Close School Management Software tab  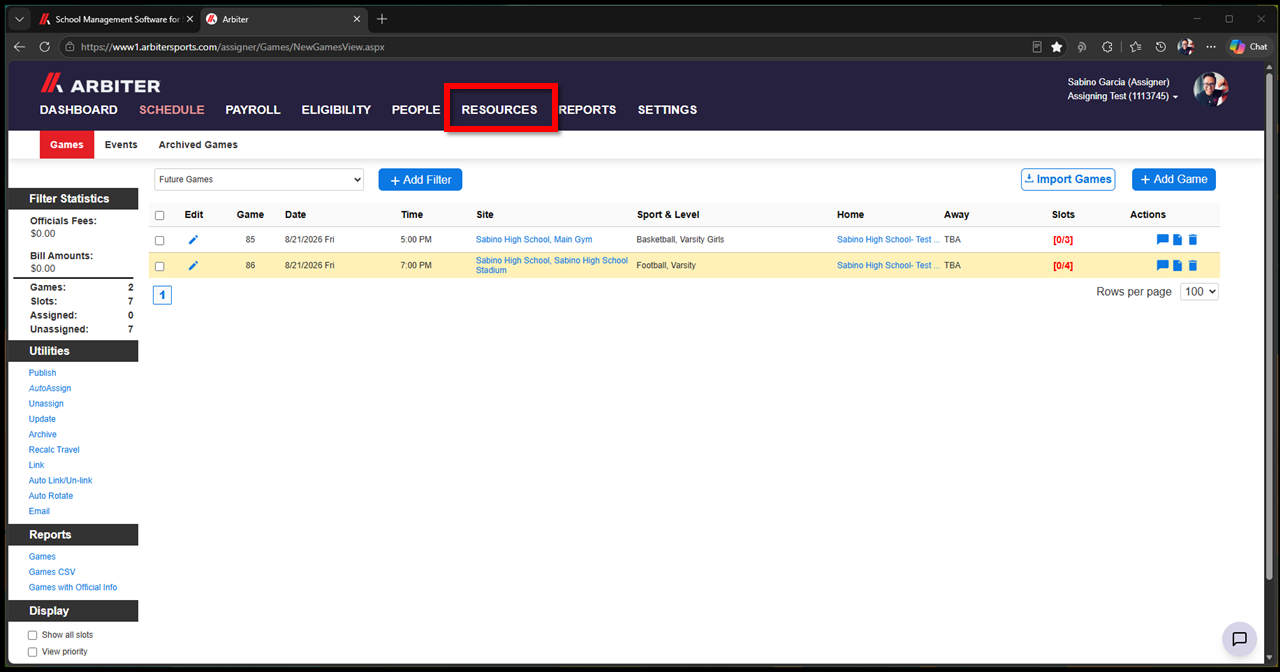click(191, 19)
